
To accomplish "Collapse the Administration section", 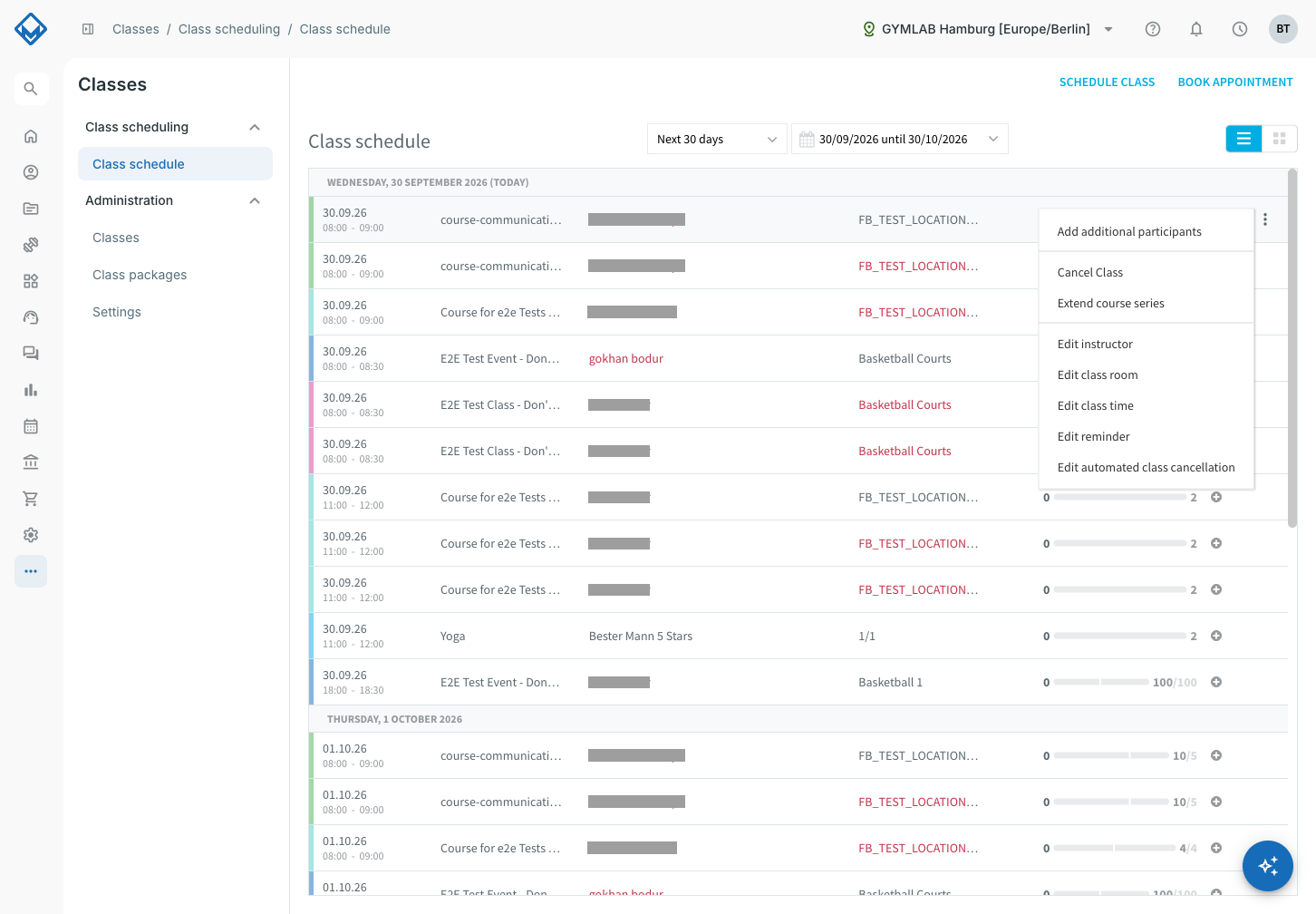I will pos(255,200).
